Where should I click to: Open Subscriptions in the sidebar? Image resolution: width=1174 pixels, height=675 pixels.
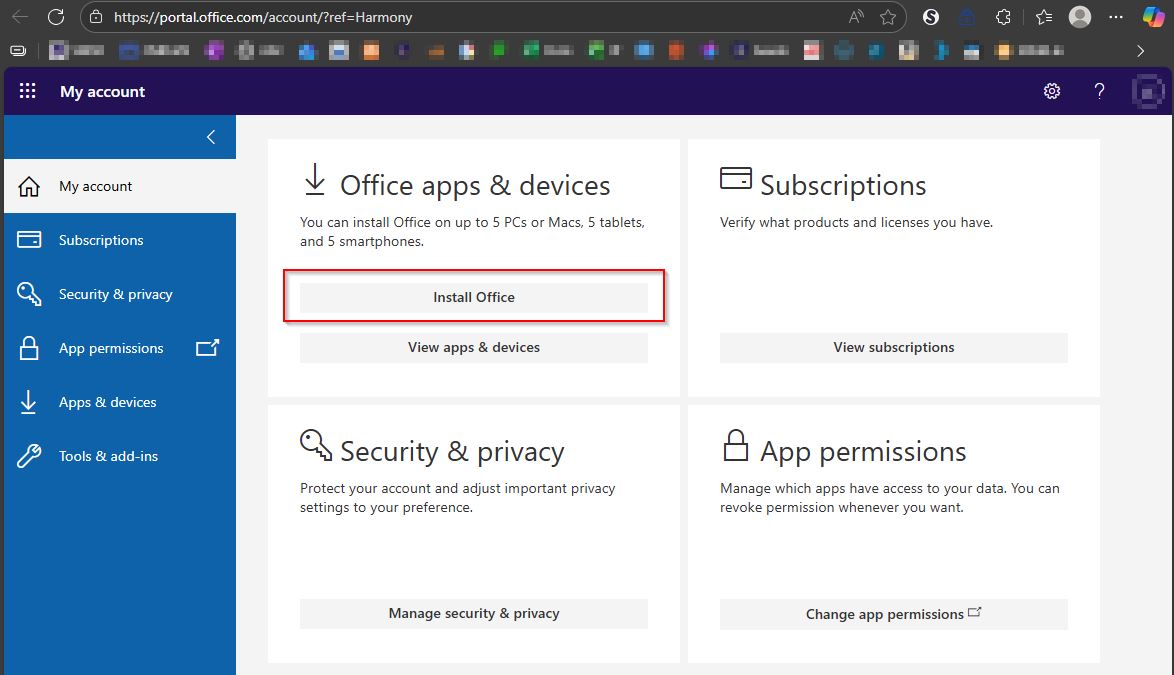[x=100, y=240]
